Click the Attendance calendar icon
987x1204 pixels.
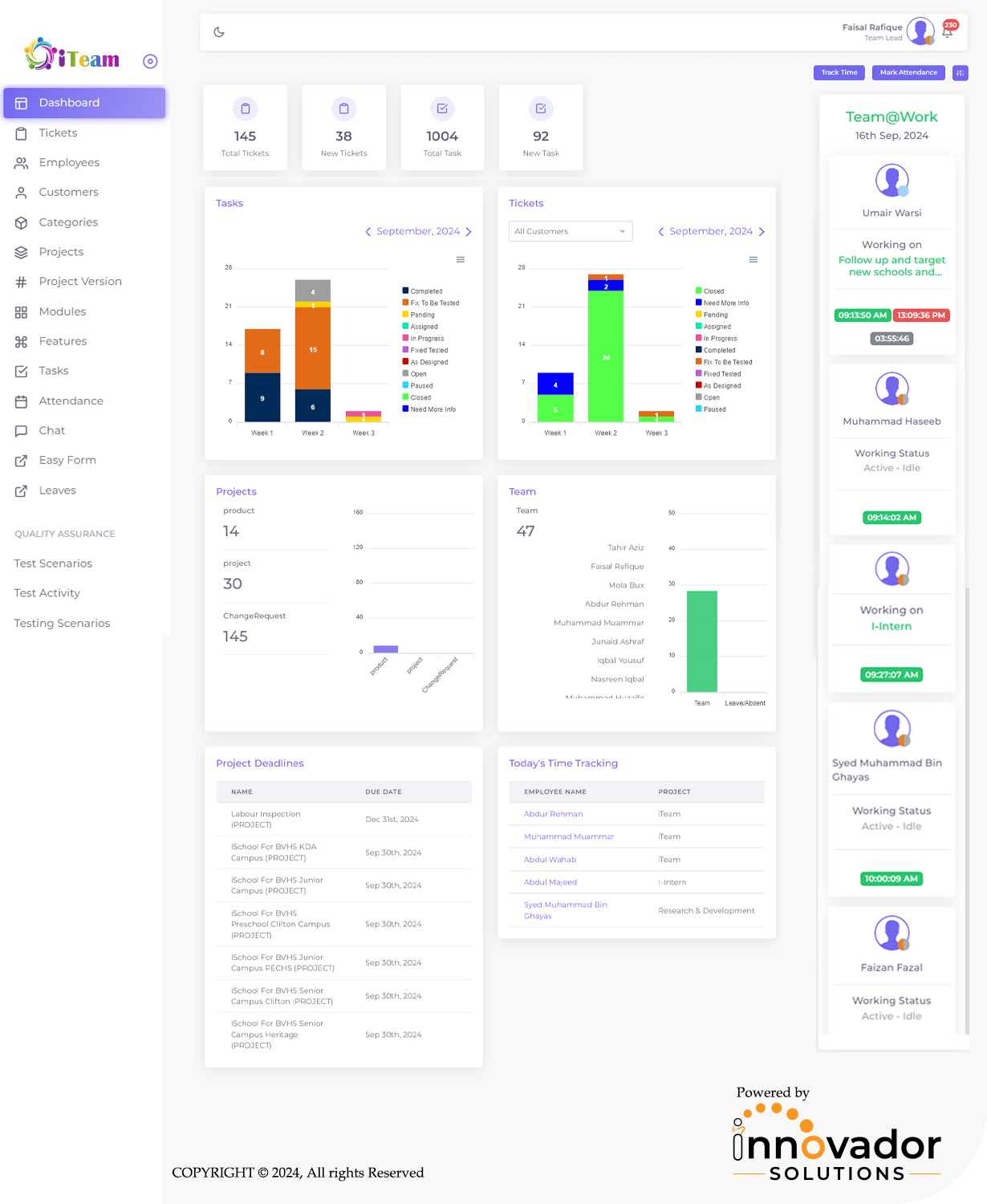[22, 401]
